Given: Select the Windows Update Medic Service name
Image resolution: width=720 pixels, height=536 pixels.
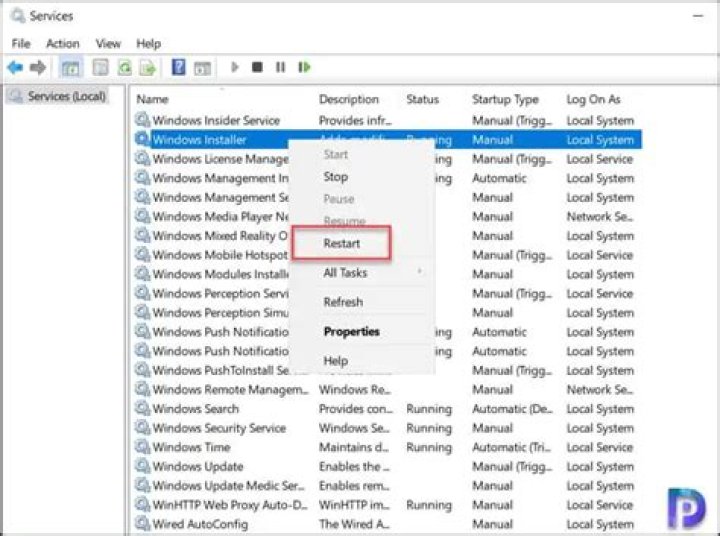Looking at the screenshot, I should pyautogui.click(x=228, y=485).
